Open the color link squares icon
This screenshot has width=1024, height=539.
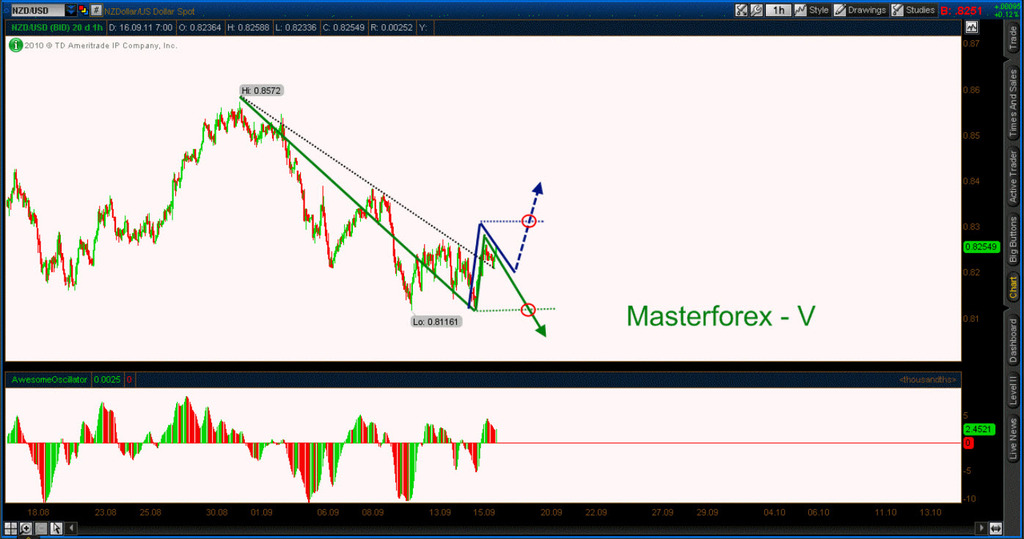click(x=83, y=10)
